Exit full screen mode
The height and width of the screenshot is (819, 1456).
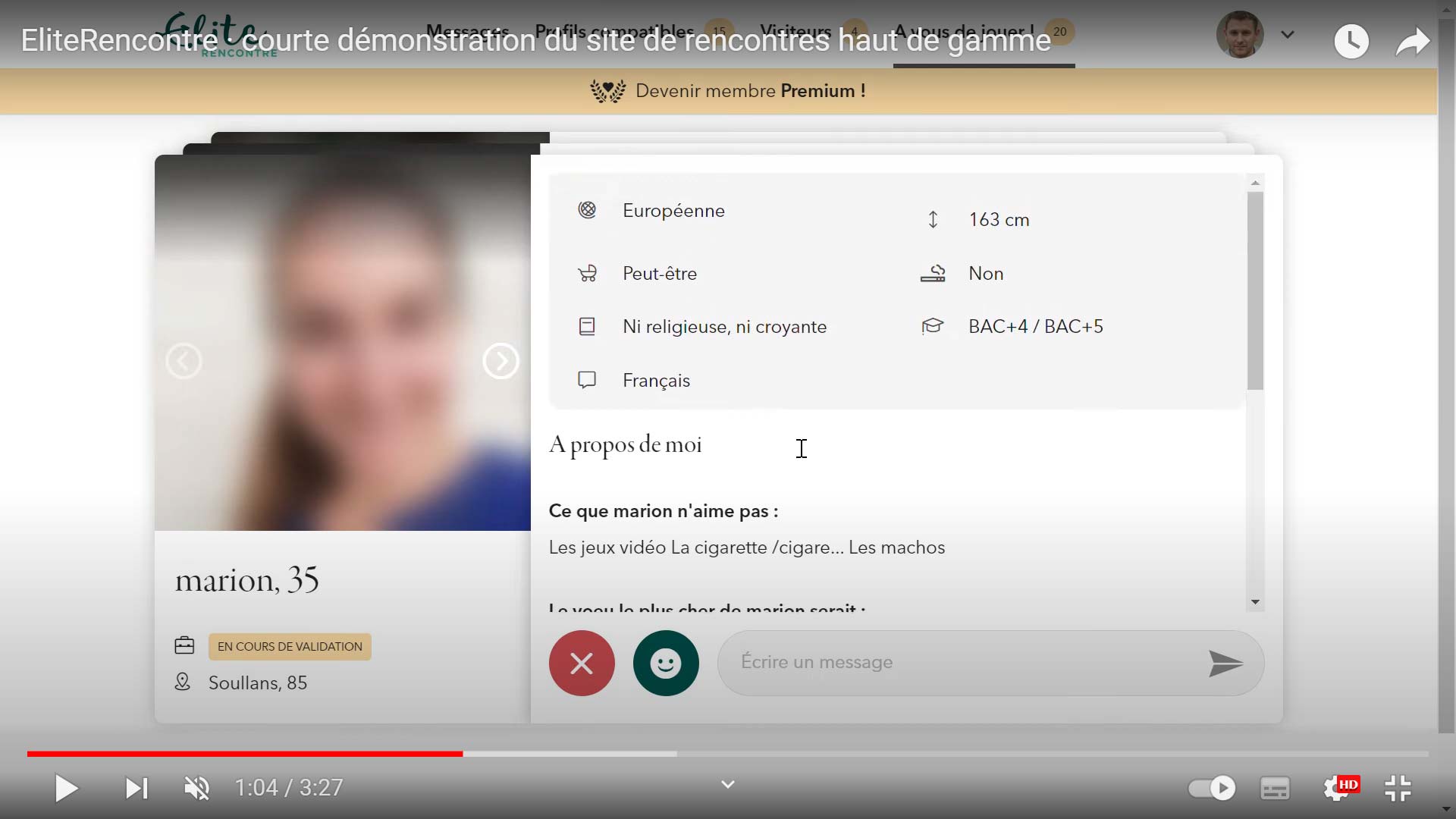pos(1398,789)
